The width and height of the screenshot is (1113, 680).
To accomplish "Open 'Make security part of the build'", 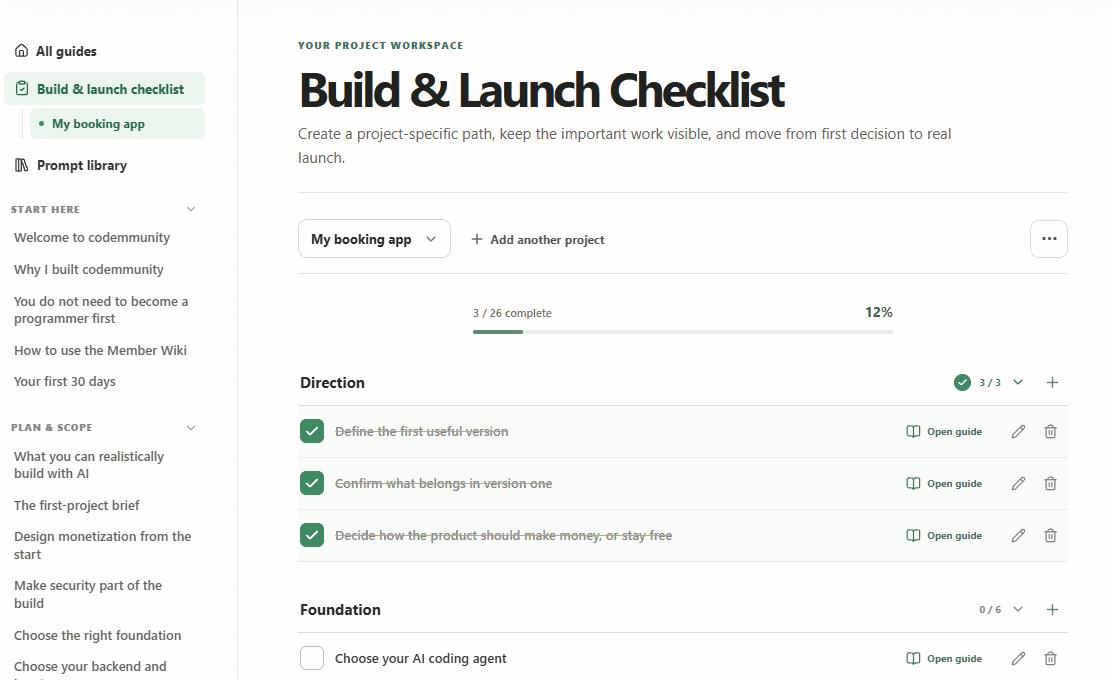I will pyautogui.click(x=88, y=594).
